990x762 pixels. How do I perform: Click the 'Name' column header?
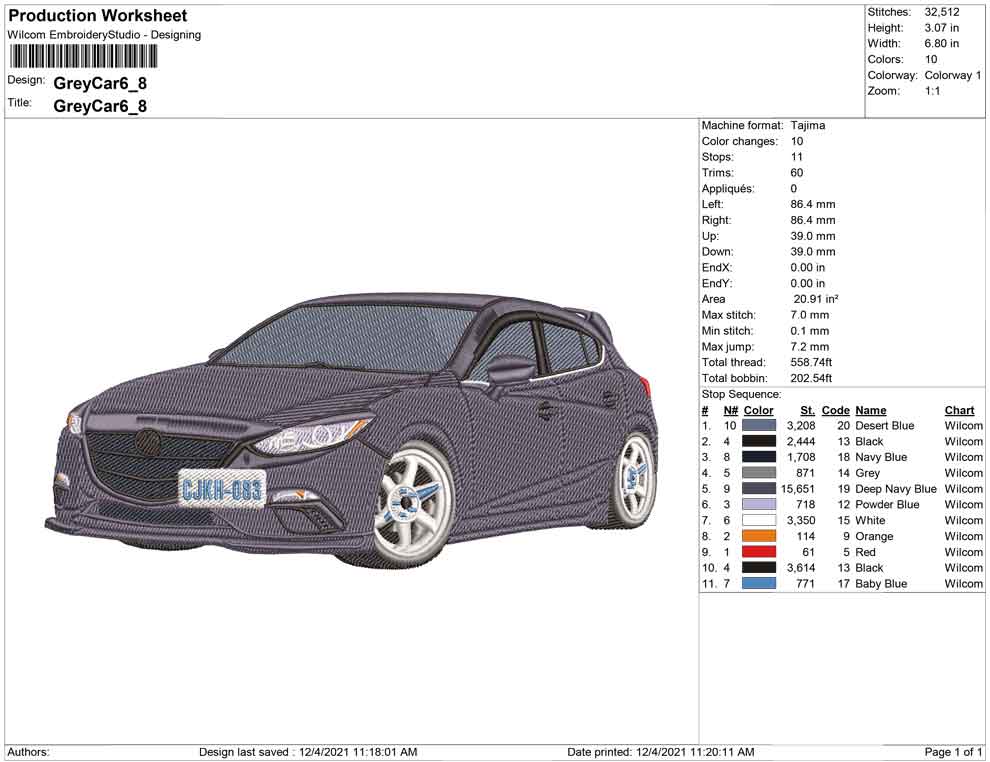[x=871, y=410]
